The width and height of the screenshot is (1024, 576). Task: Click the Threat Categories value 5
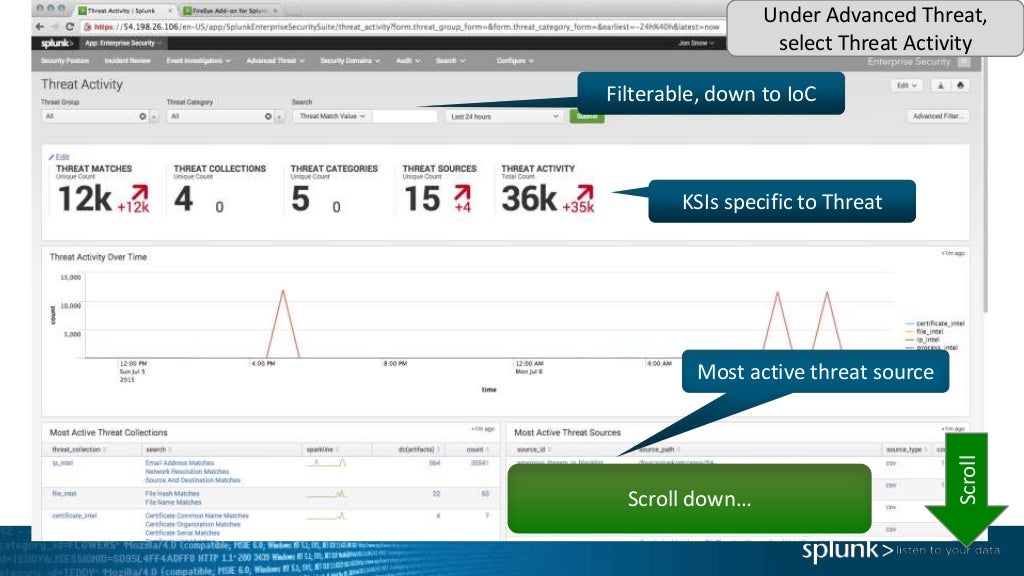[x=300, y=199]
